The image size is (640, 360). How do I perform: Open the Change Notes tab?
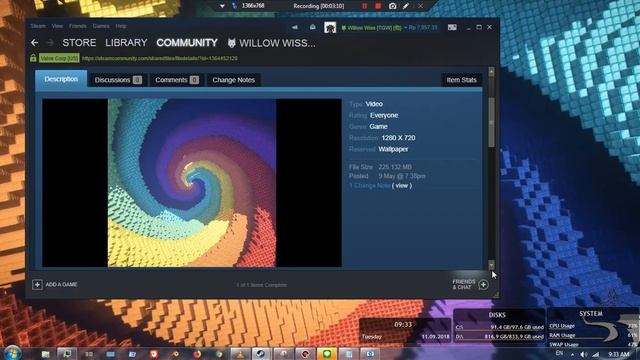[233, 80]
